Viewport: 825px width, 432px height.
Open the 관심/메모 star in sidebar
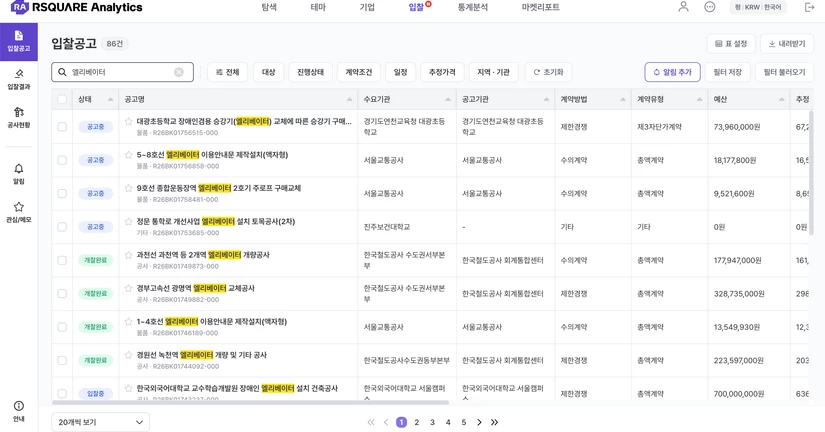[x=18, y=212]
